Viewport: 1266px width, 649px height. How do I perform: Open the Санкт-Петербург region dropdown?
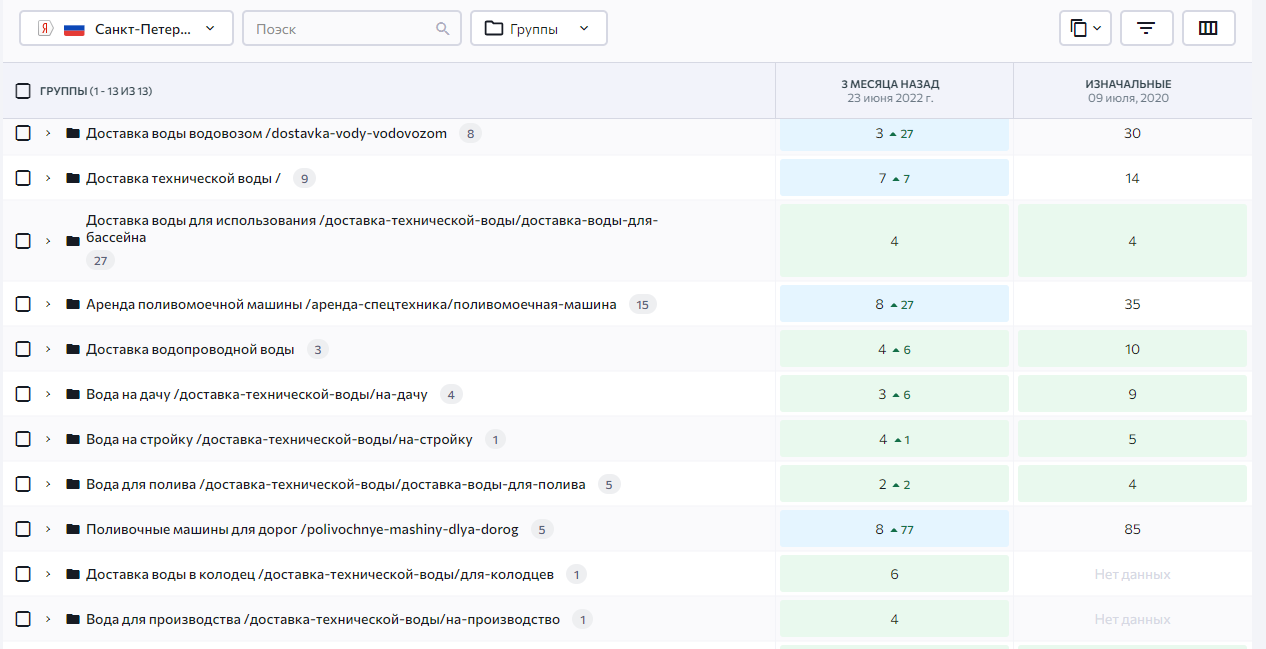(x=126, y=28)
